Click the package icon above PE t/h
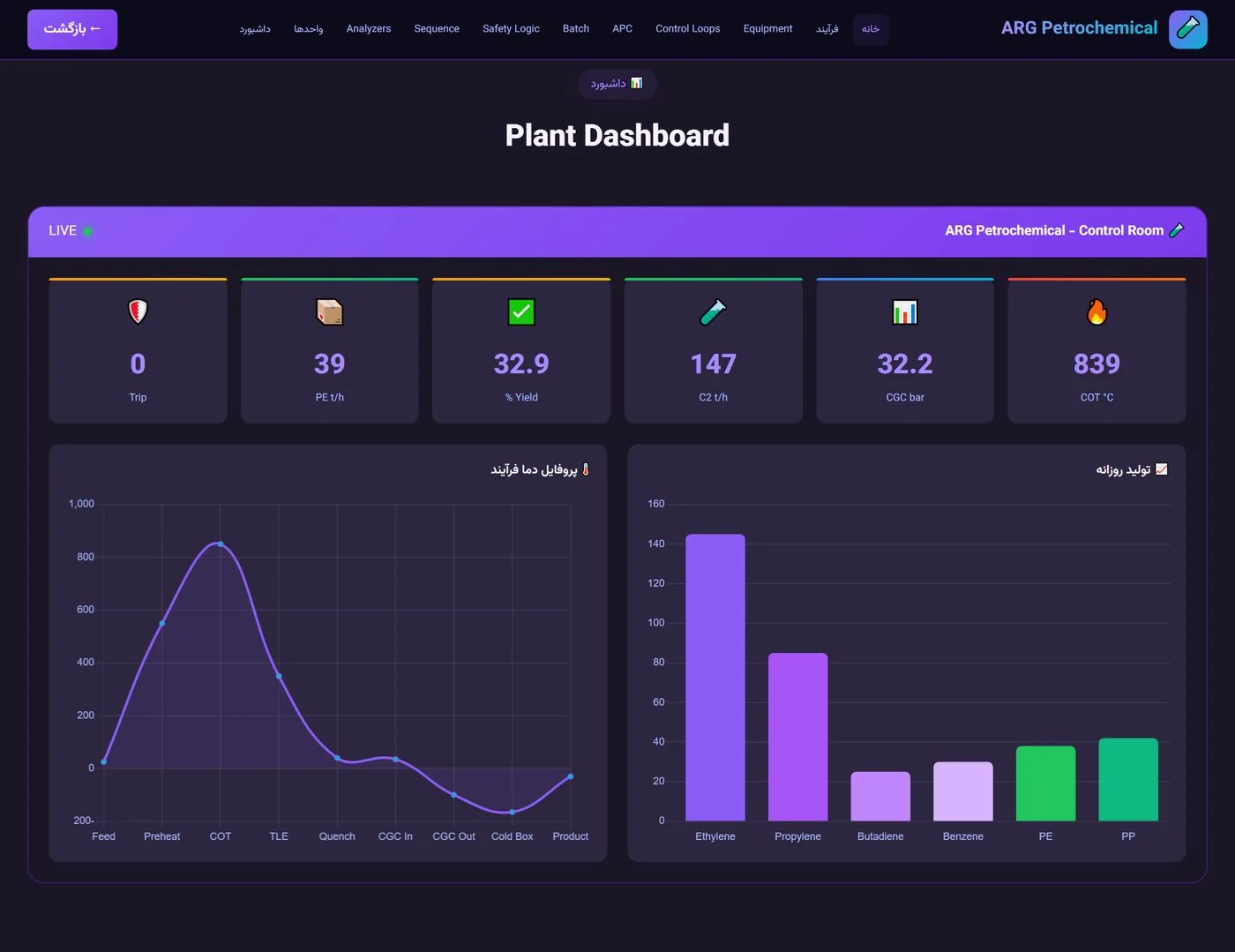 [x=330, y=311]
